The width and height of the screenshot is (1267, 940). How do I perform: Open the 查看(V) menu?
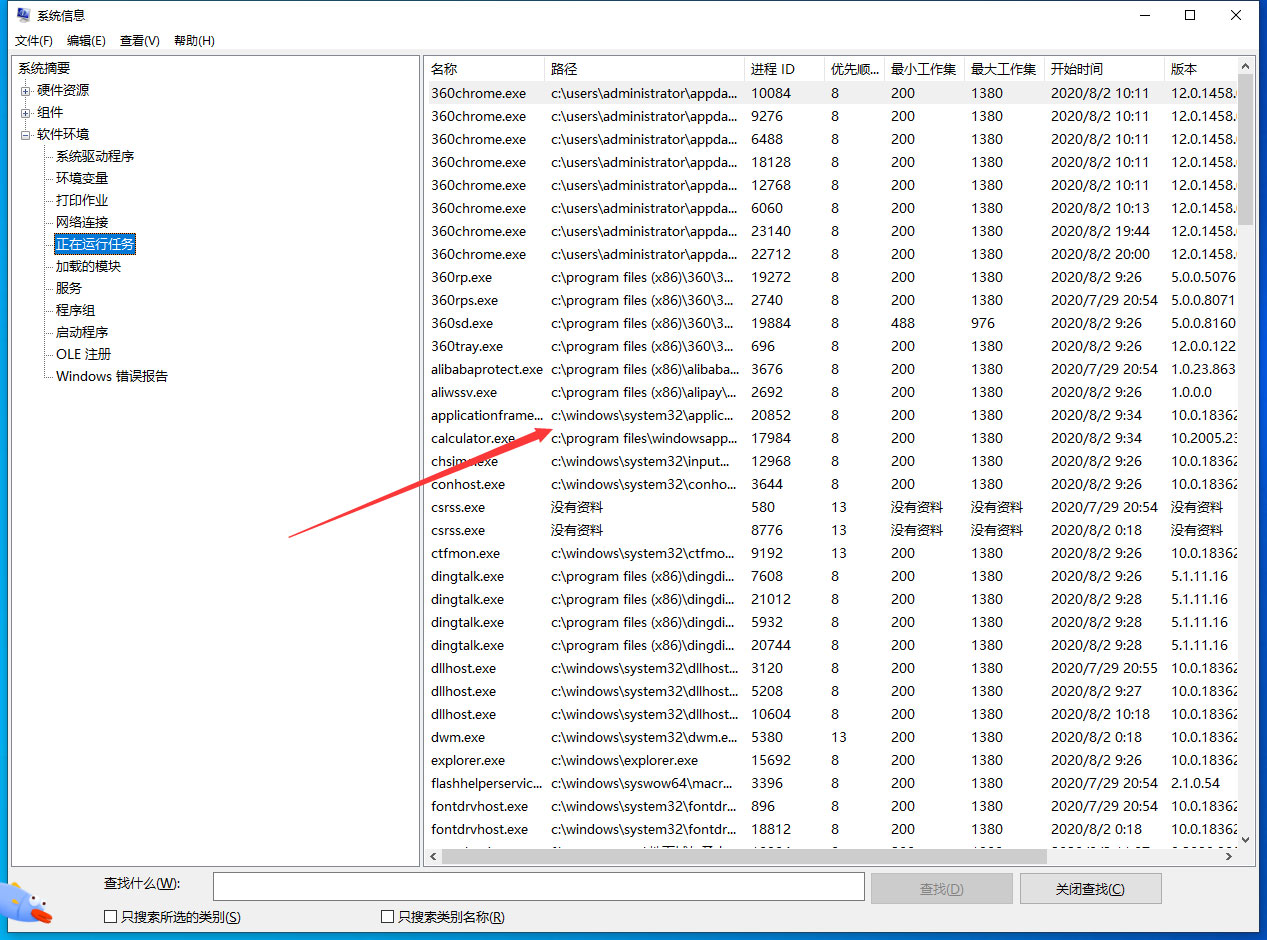(140, 41)
